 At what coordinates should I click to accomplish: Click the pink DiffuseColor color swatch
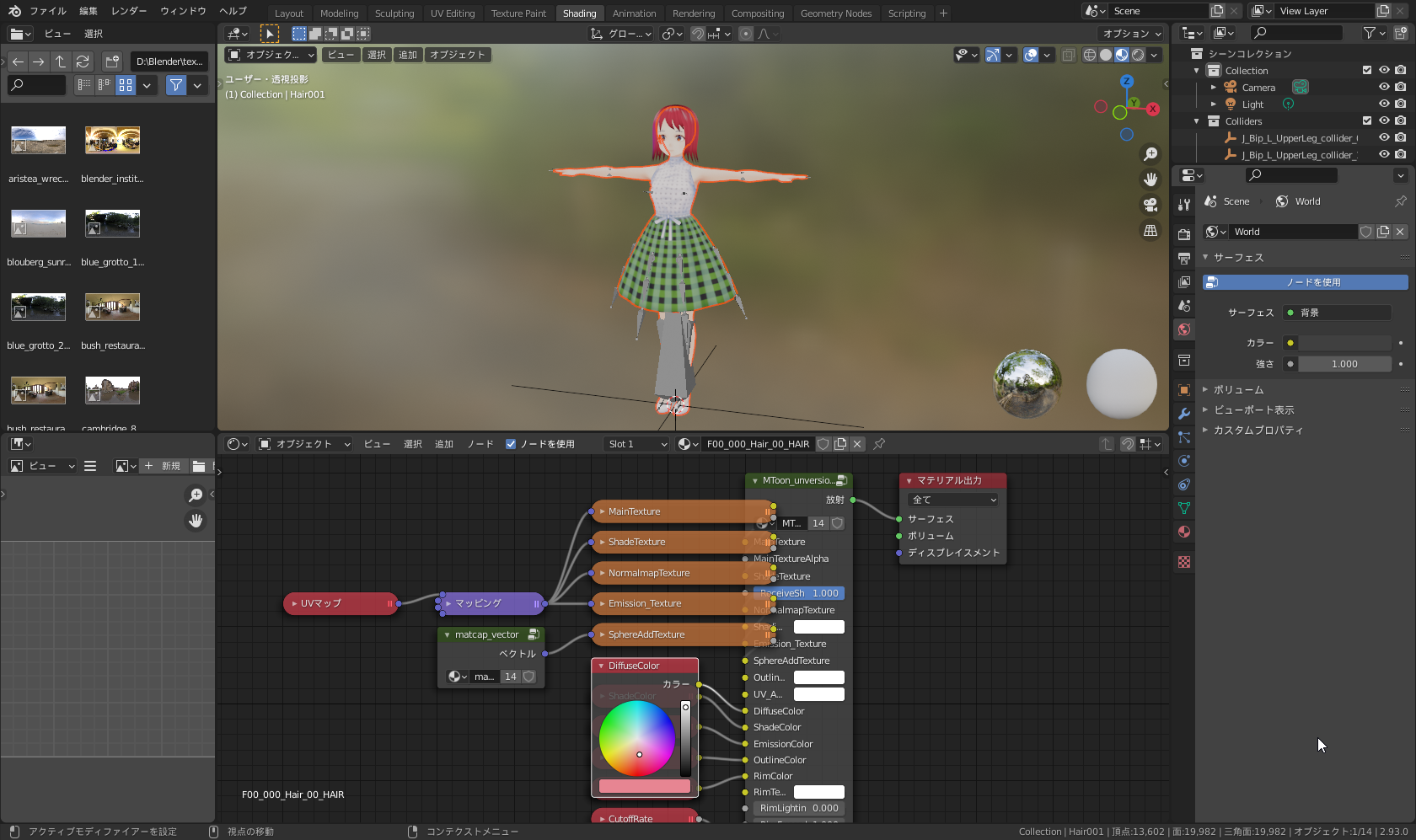click(644, 786)
